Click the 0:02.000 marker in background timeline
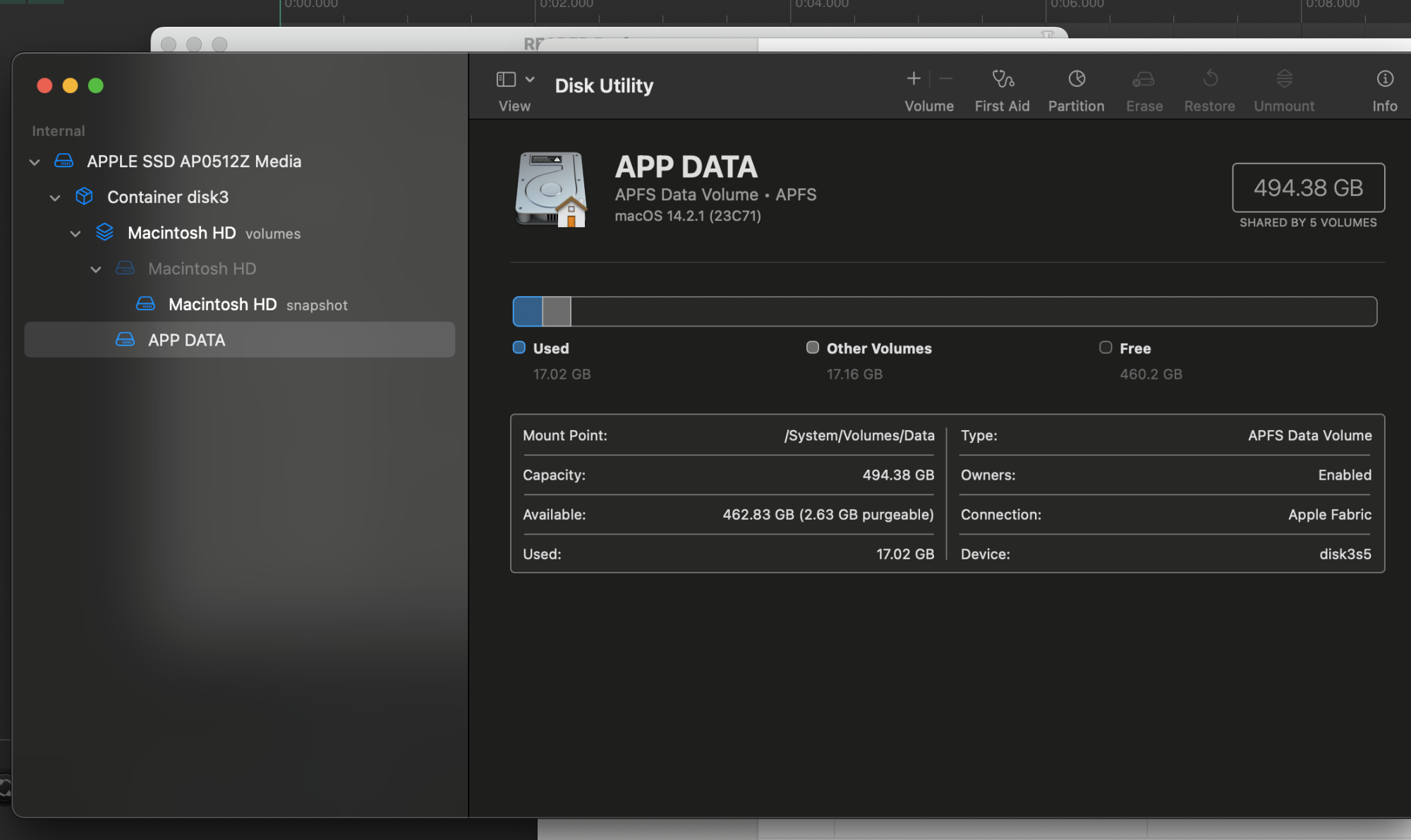The width and height of the screenshot is (1411, 840). click(x=567, y=4)
